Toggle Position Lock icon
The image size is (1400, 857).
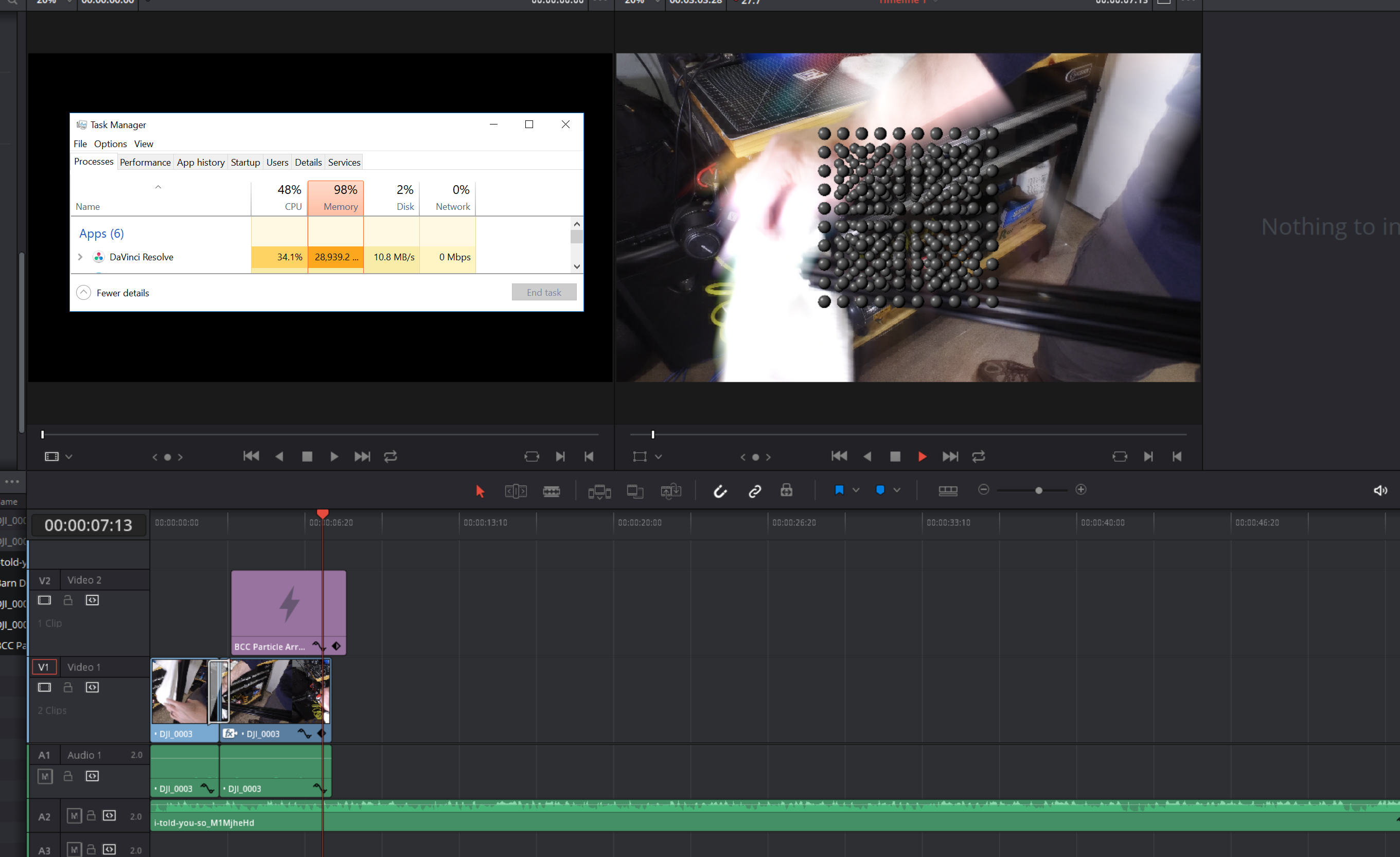click(786, 490)
